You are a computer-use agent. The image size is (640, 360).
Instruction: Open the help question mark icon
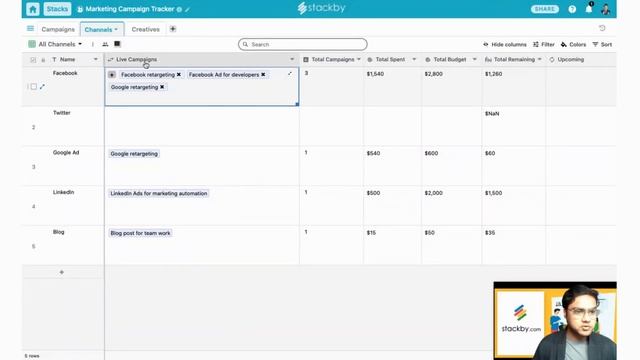572,9
